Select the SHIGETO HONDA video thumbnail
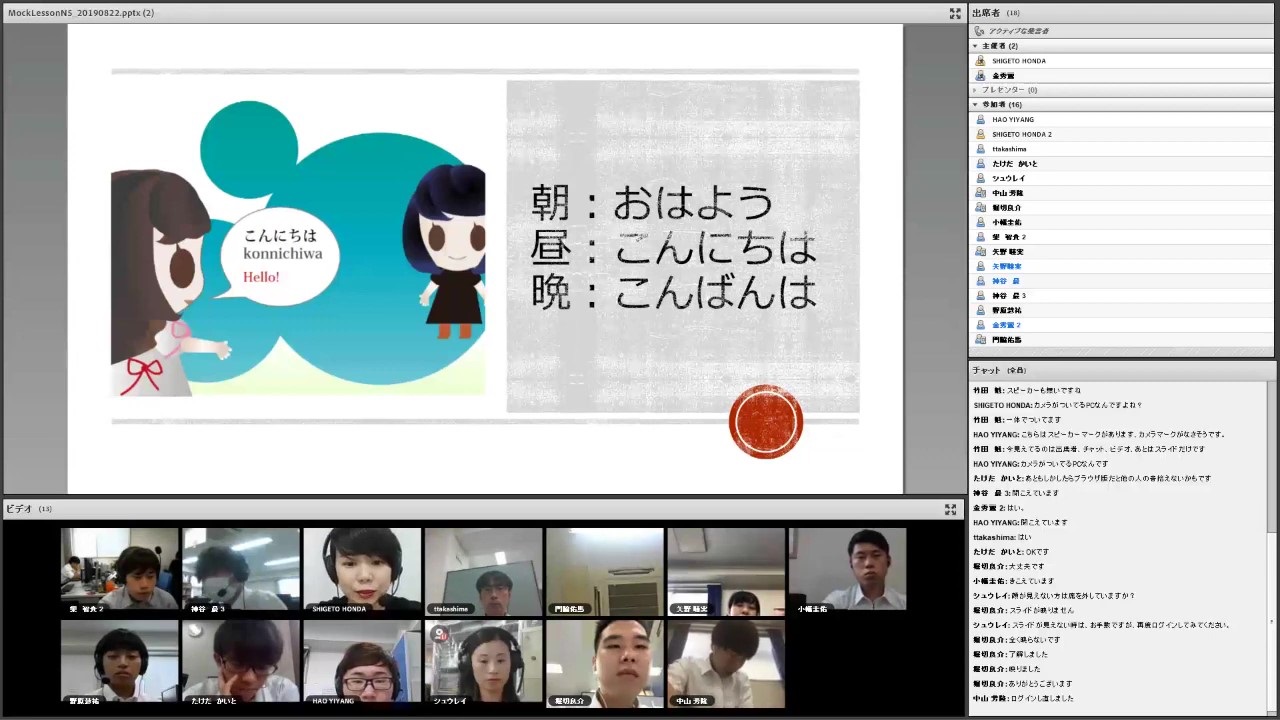1280x720 pixels. (362, 568)
